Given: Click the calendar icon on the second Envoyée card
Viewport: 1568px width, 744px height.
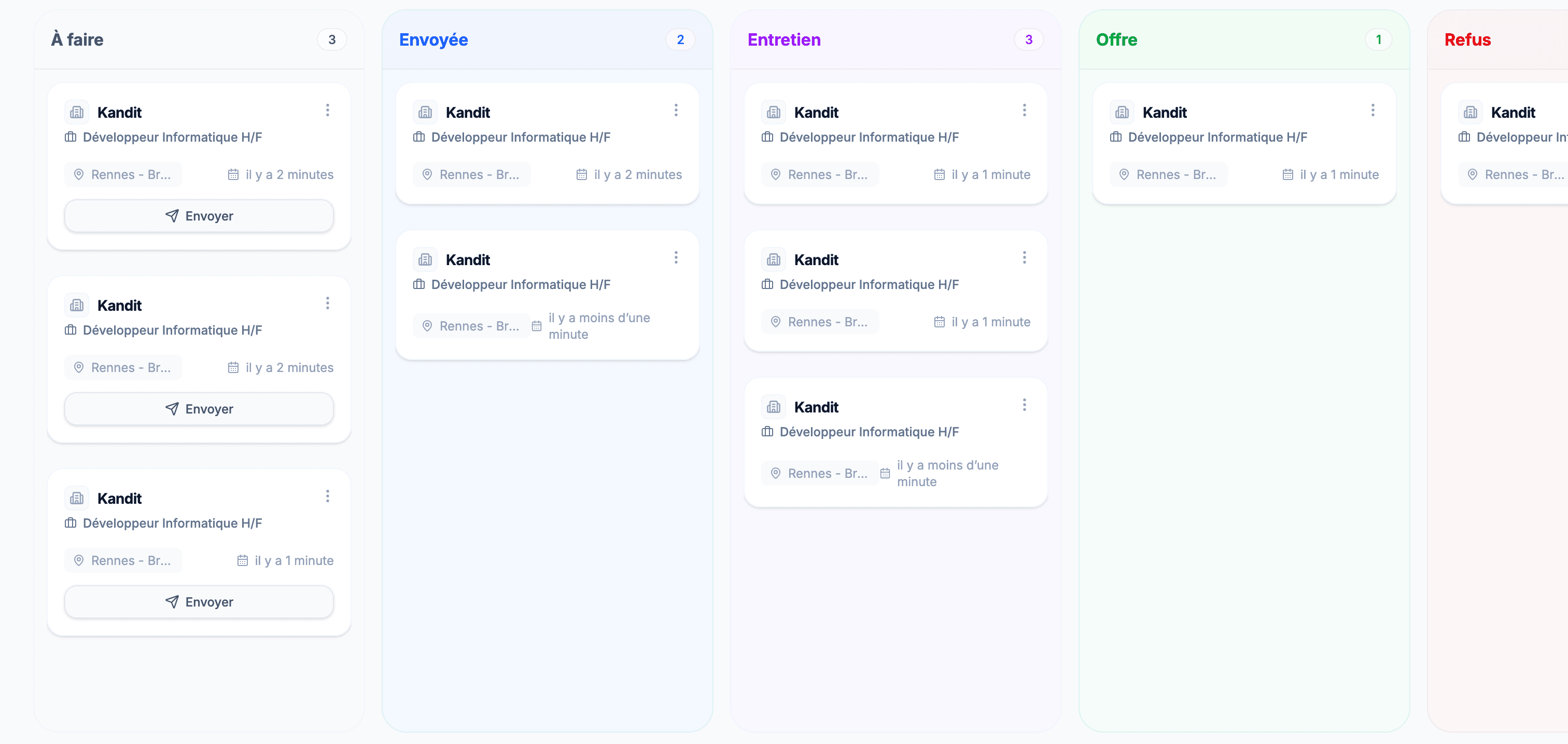Looking at the screenshot, I should pos(537,326).
